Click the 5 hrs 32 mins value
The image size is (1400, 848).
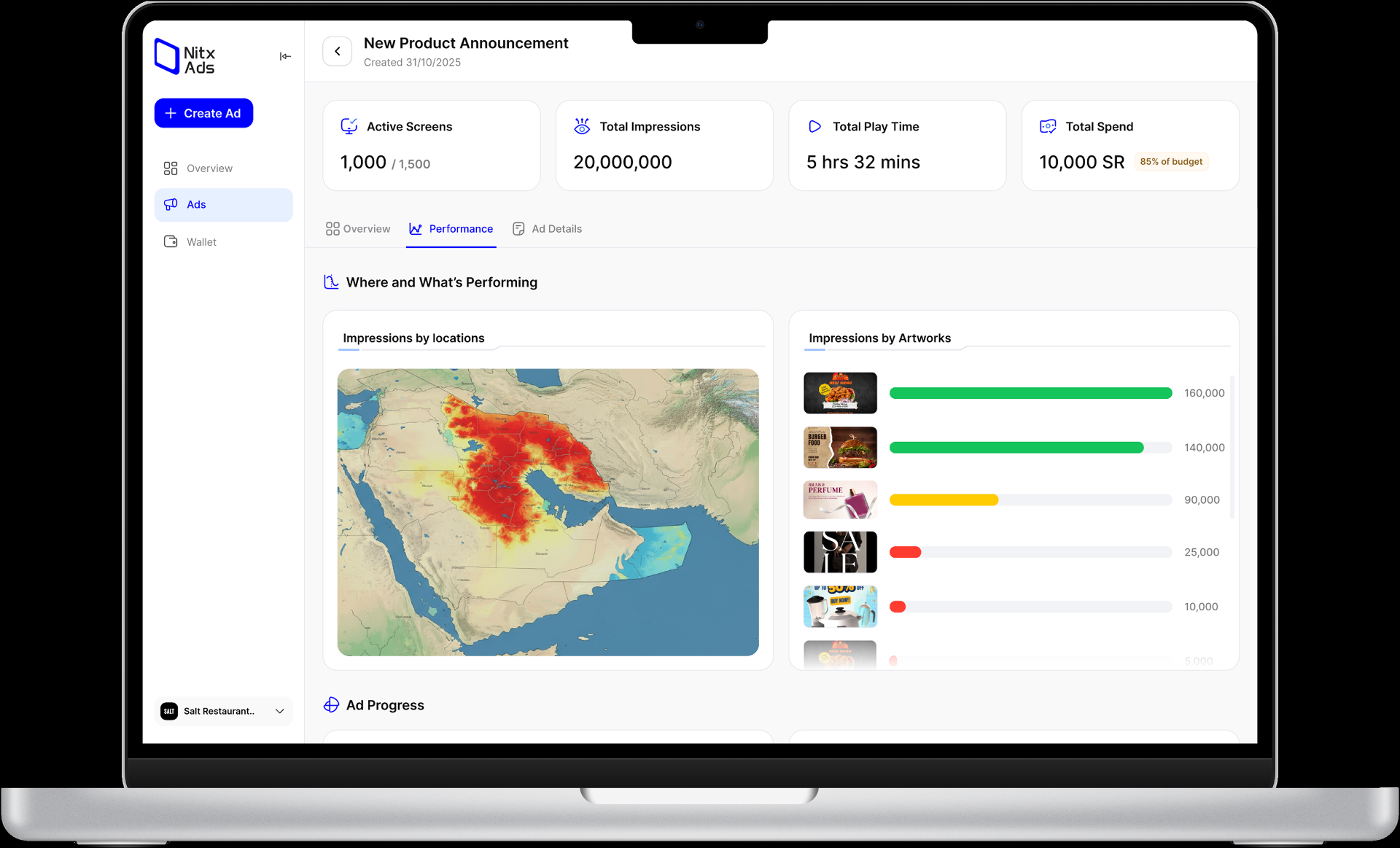pos(863,162)
